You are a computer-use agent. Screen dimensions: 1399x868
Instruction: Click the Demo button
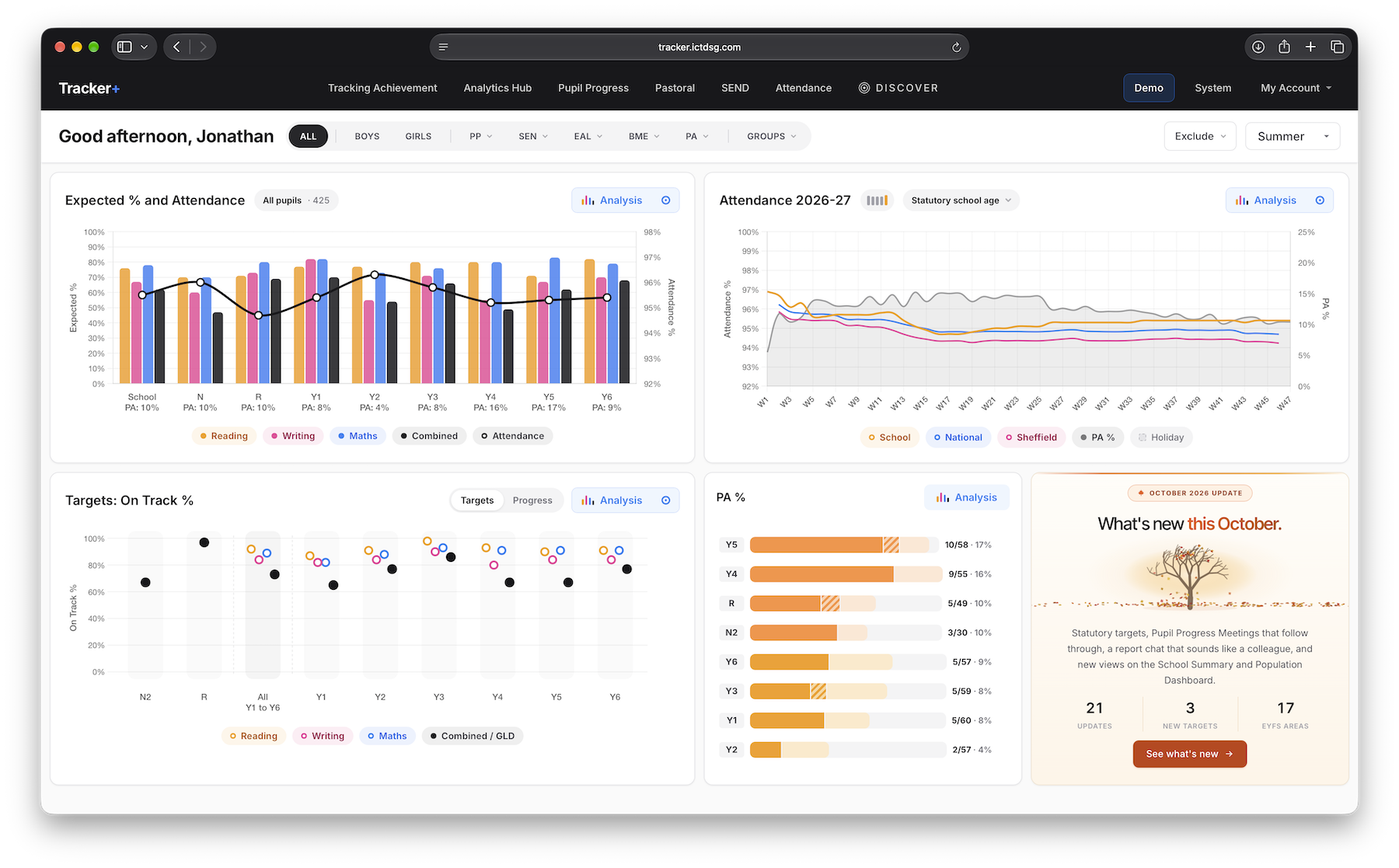[1149, 88]
